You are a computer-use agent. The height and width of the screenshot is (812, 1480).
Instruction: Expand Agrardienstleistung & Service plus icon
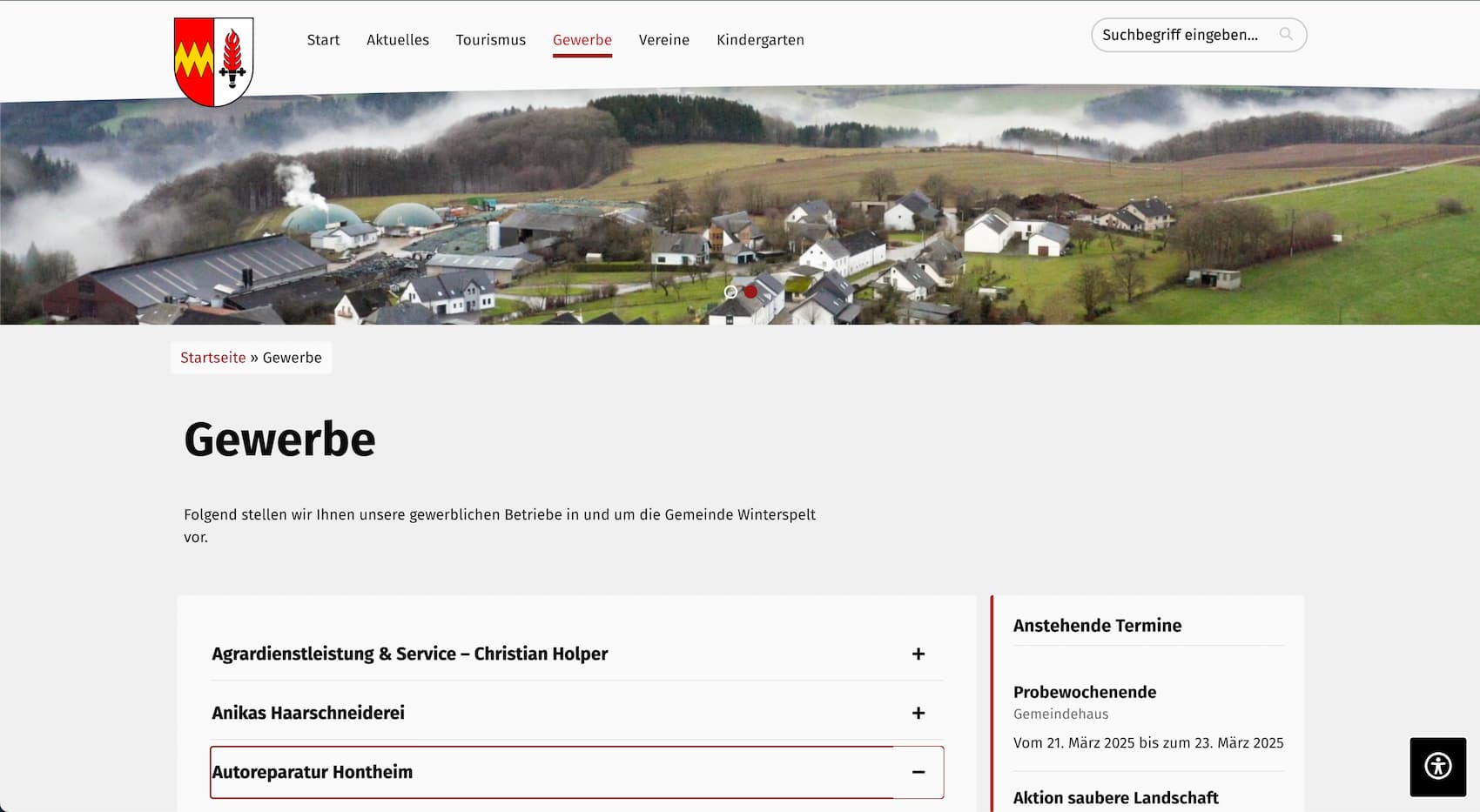(x=918, y=654)
